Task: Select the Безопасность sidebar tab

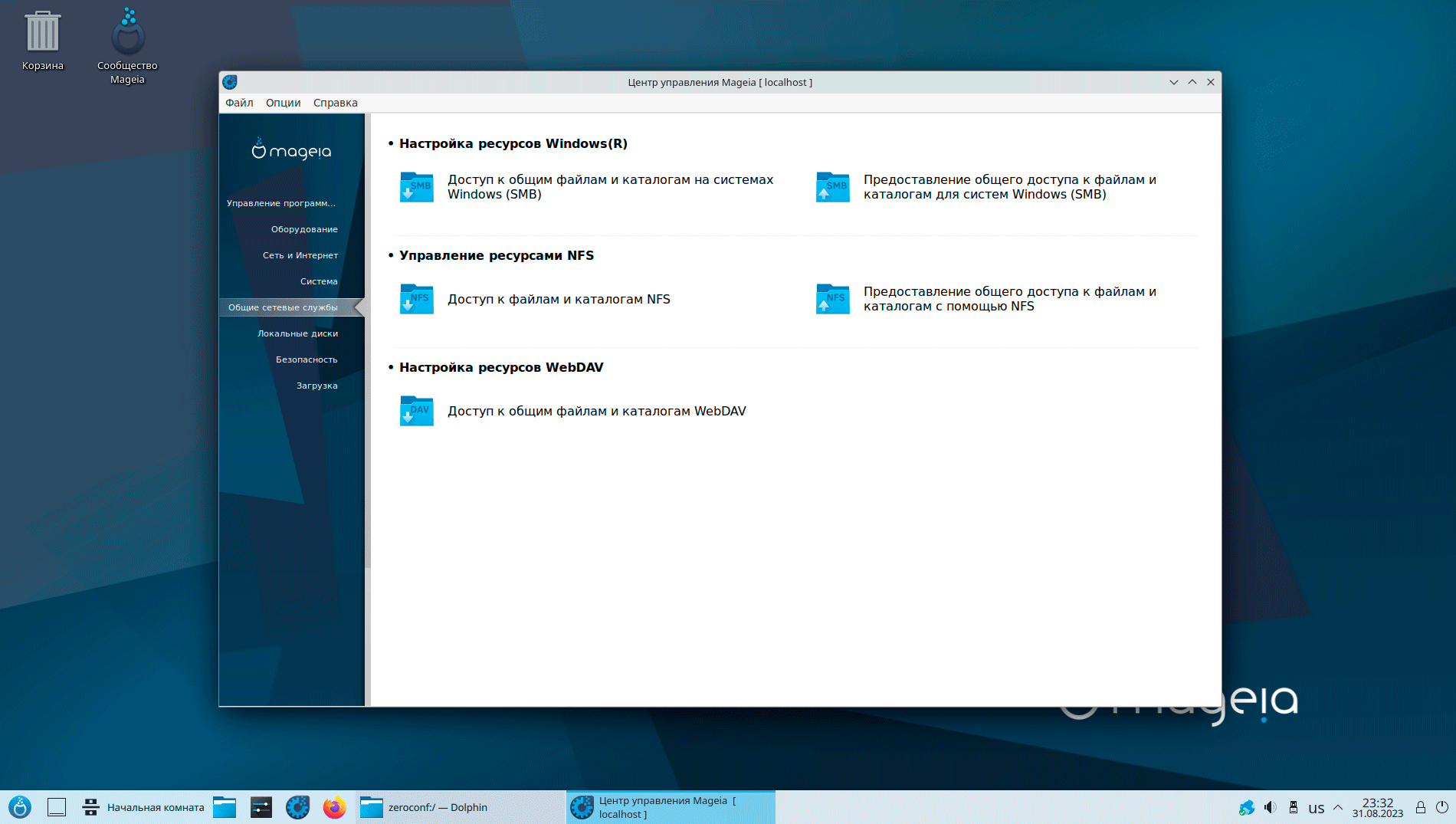Action: pyautogui.click(x=291, y=359)
